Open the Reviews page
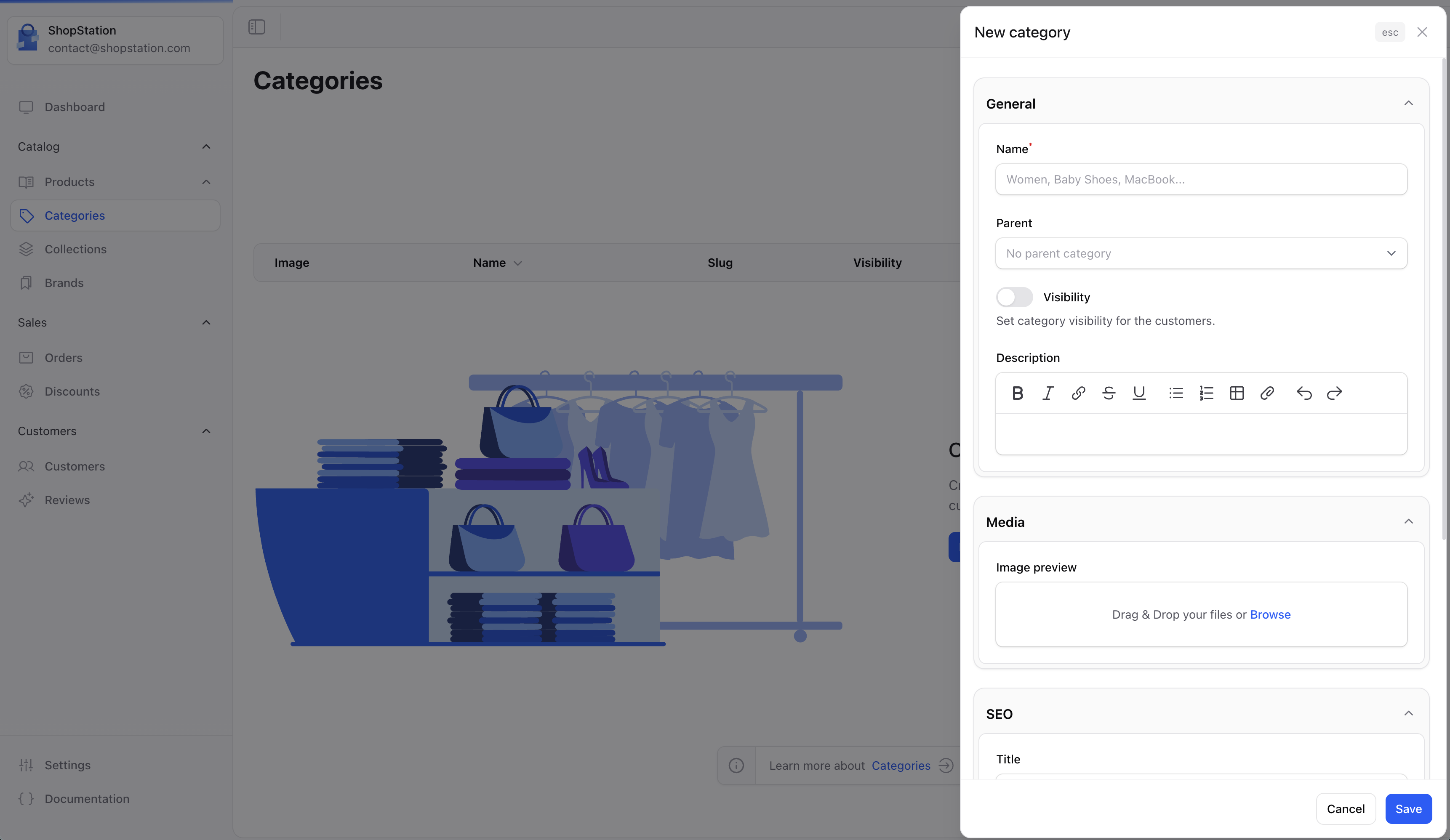This screenshot has height=840, width=1450. (x=67, y=500)
